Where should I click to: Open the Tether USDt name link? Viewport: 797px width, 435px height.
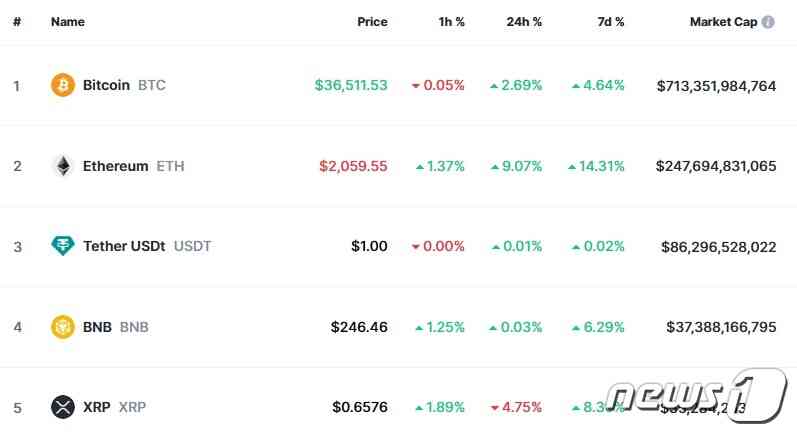click(124, 246)
